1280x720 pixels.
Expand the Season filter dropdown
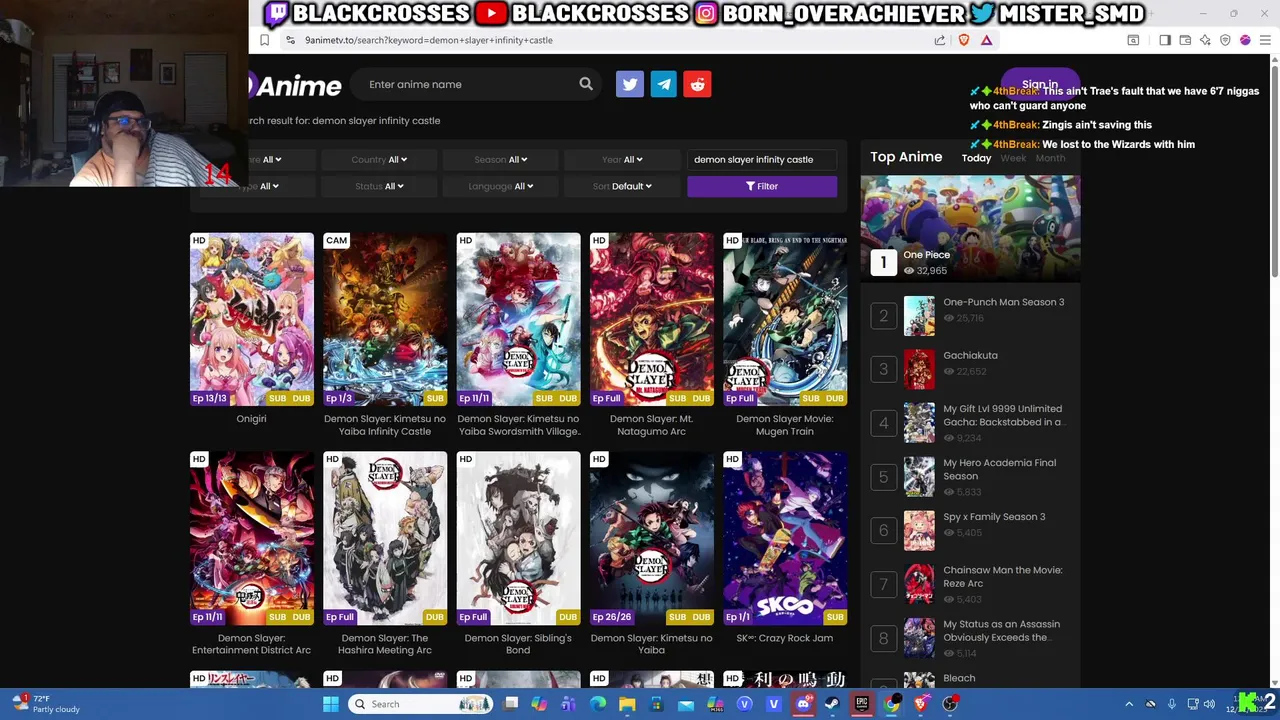500,159
